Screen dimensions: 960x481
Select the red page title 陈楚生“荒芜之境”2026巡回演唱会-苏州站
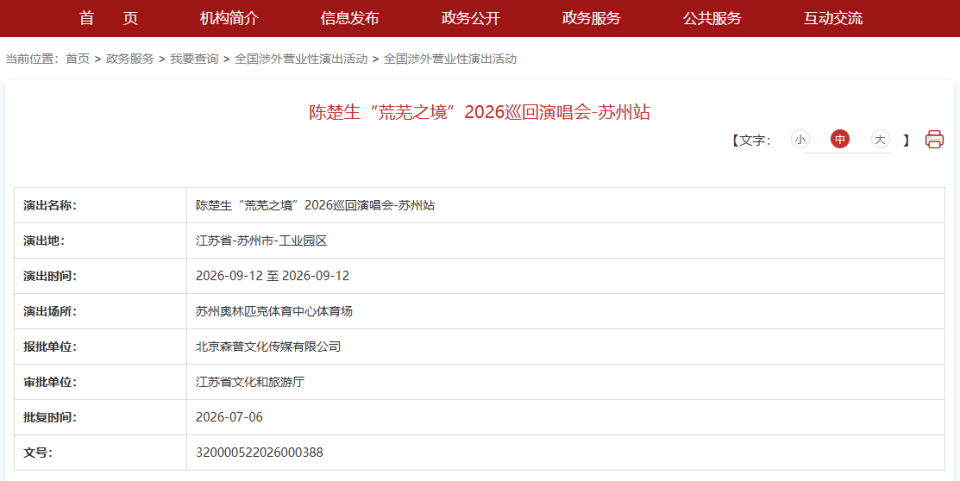point(479,113)
